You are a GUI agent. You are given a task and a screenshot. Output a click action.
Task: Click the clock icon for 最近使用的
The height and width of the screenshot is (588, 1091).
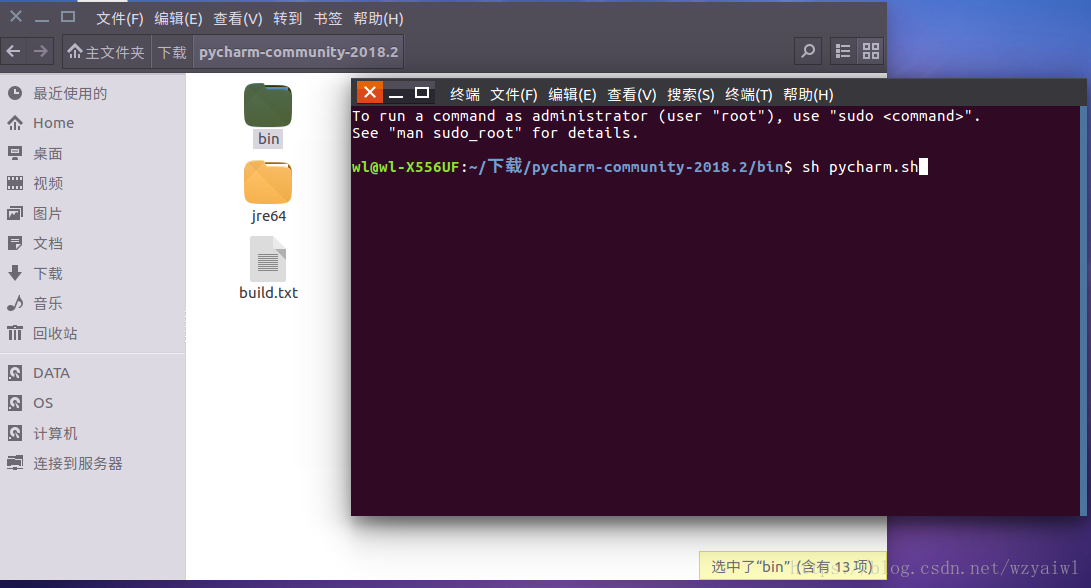click(15, 93)
